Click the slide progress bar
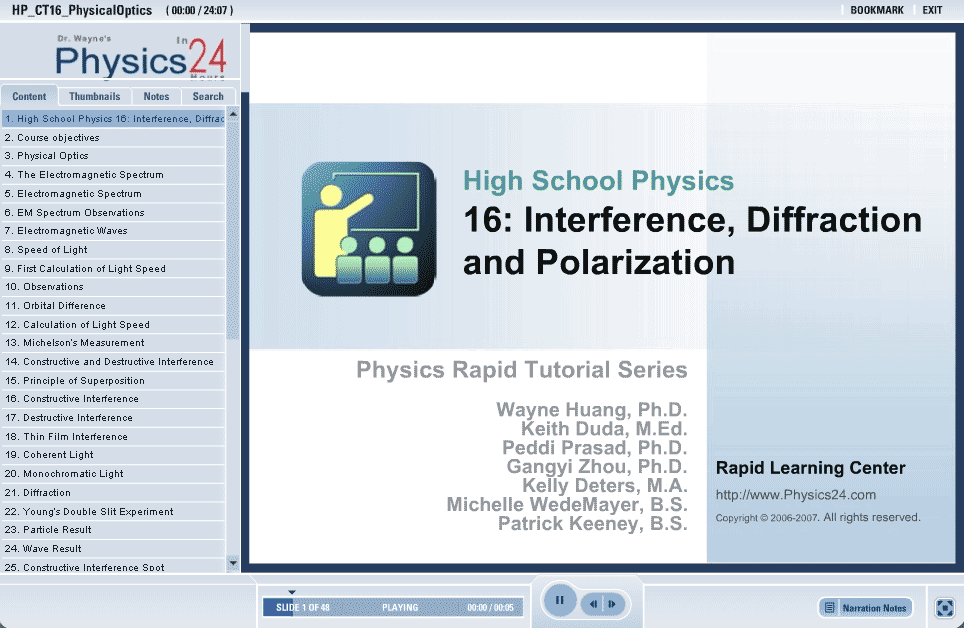Image resolution: width=964 pixels, height=628 pixels. 392,607
